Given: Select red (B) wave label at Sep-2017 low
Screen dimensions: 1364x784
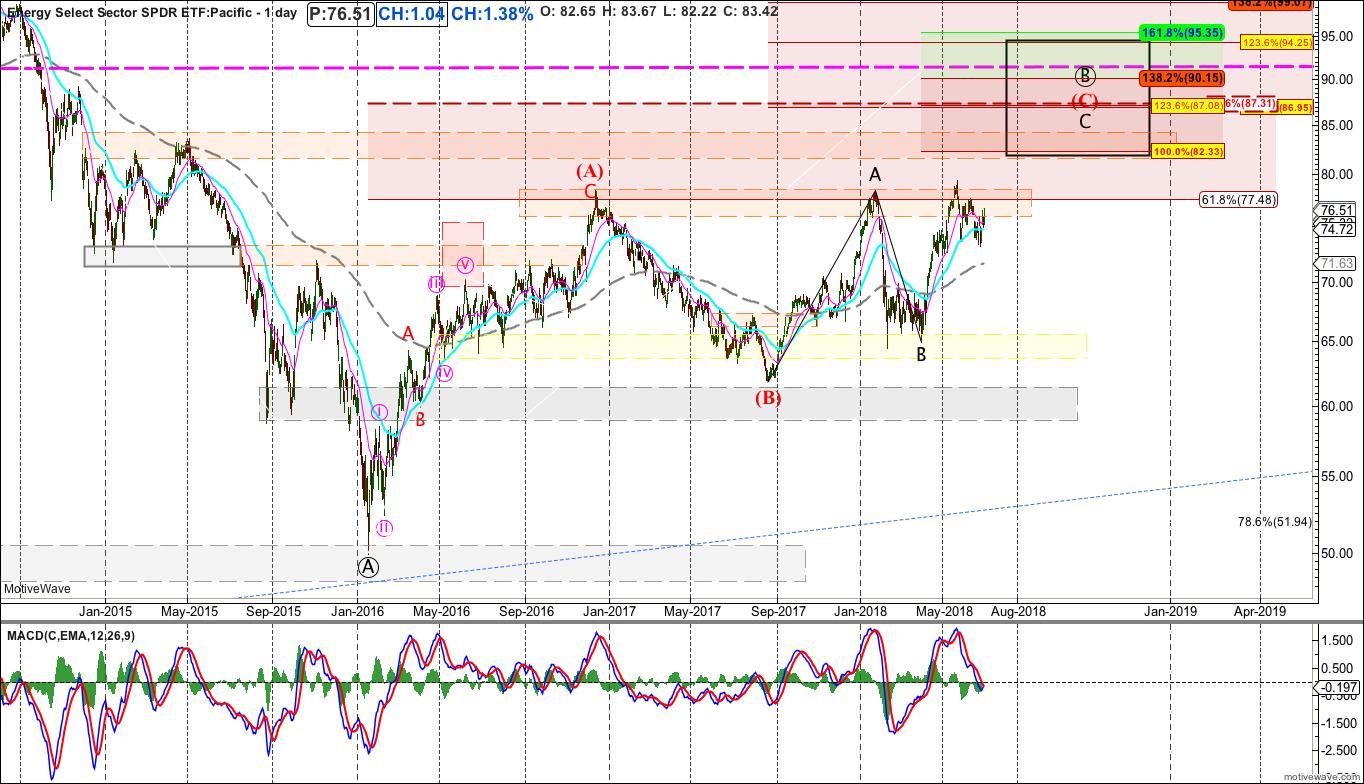Looking at the screenshot, I should point(768,398).
